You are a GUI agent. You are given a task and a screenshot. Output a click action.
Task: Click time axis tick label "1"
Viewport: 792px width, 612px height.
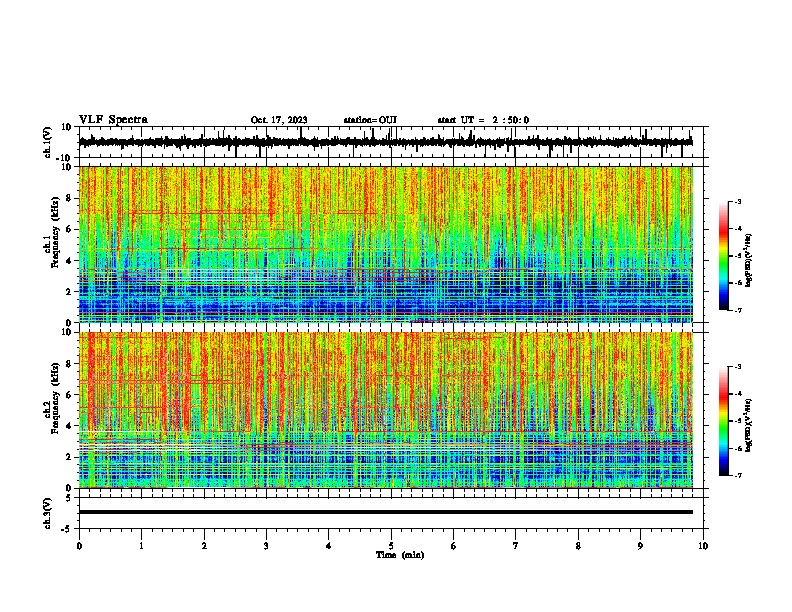coord(141,546)
